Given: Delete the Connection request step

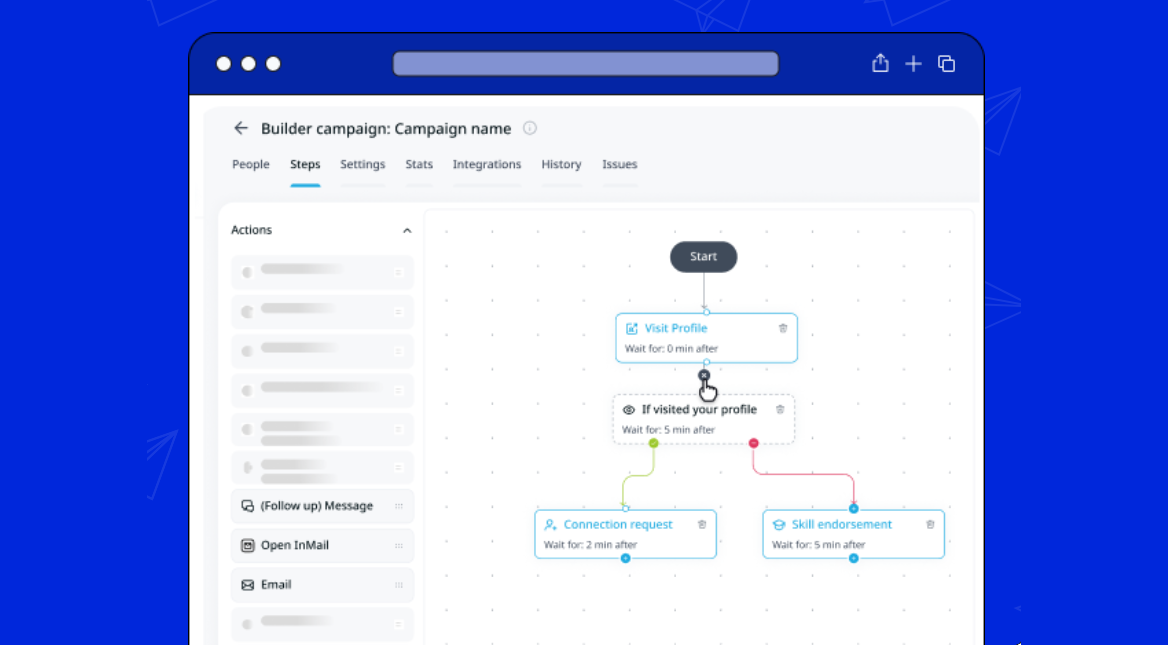Looking at the screenshot, I should coord(702,524).
